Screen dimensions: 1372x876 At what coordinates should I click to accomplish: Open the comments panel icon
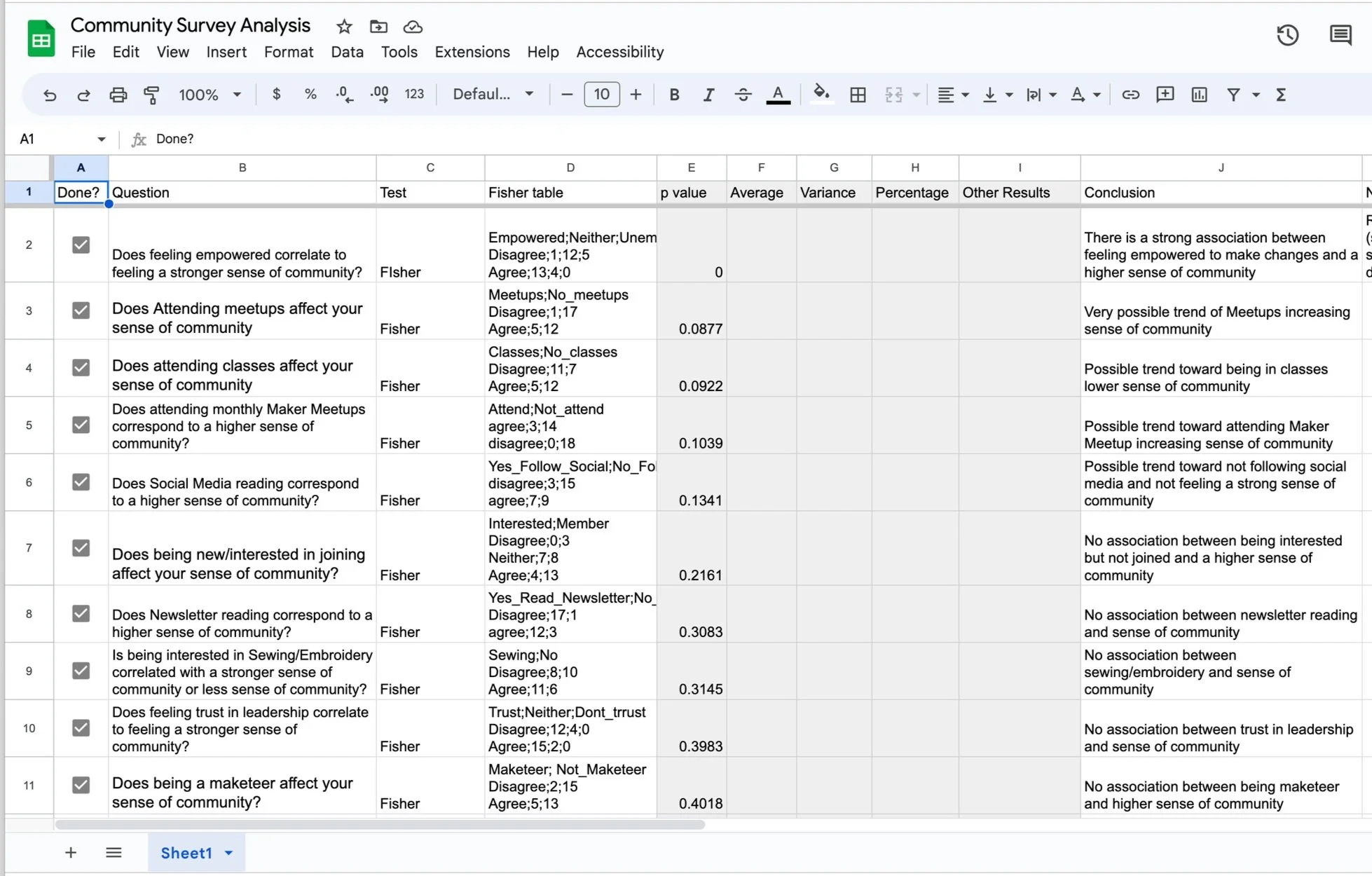pos(1340,35)
